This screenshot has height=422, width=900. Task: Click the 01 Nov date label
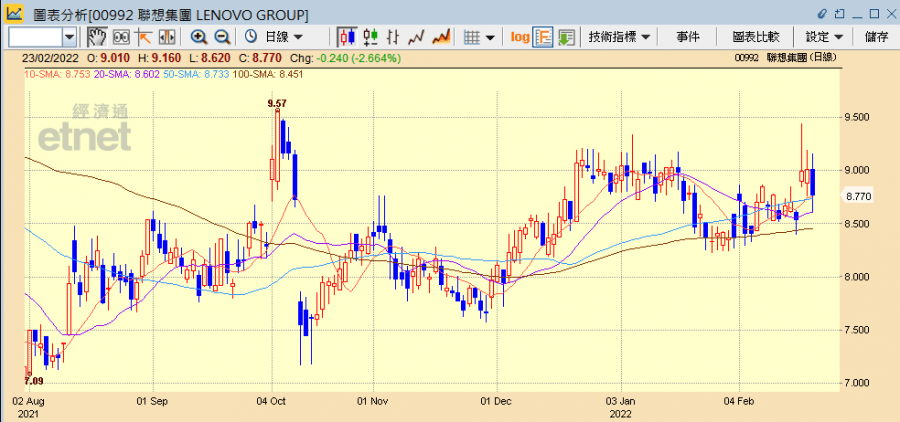tap(374, 401)
